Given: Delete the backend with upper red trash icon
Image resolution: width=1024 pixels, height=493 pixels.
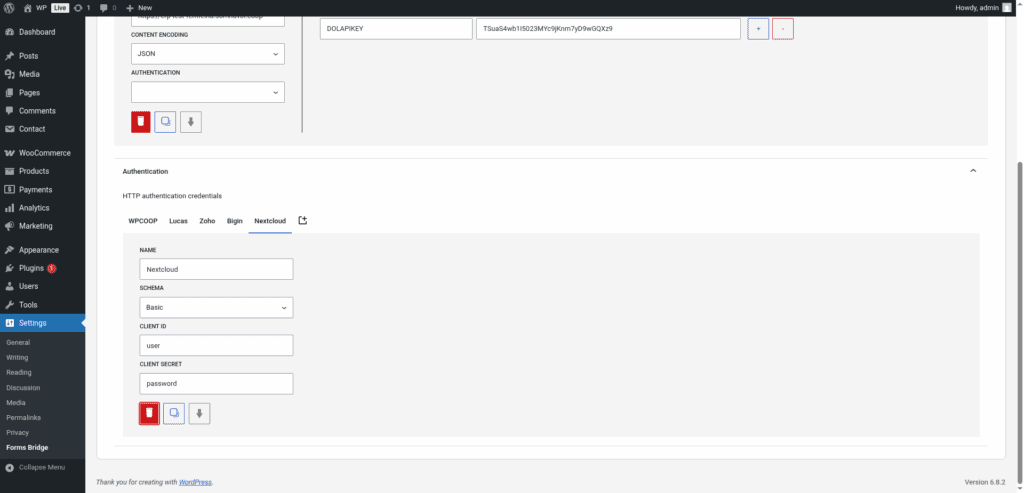Looking at the screenshot, I should coord(141,122).
